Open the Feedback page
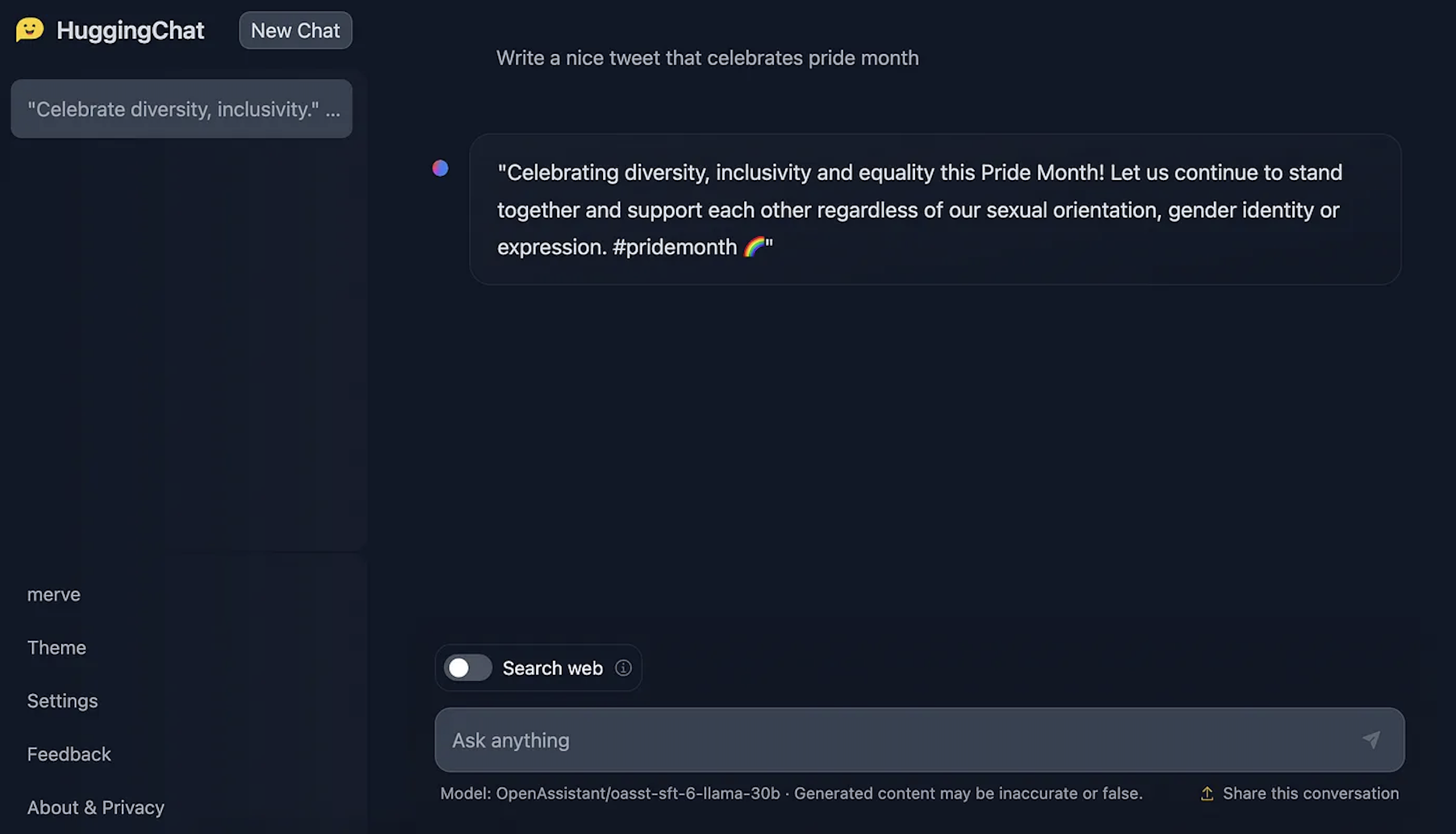Viewport: 1456px width, 834px height. 69,753
